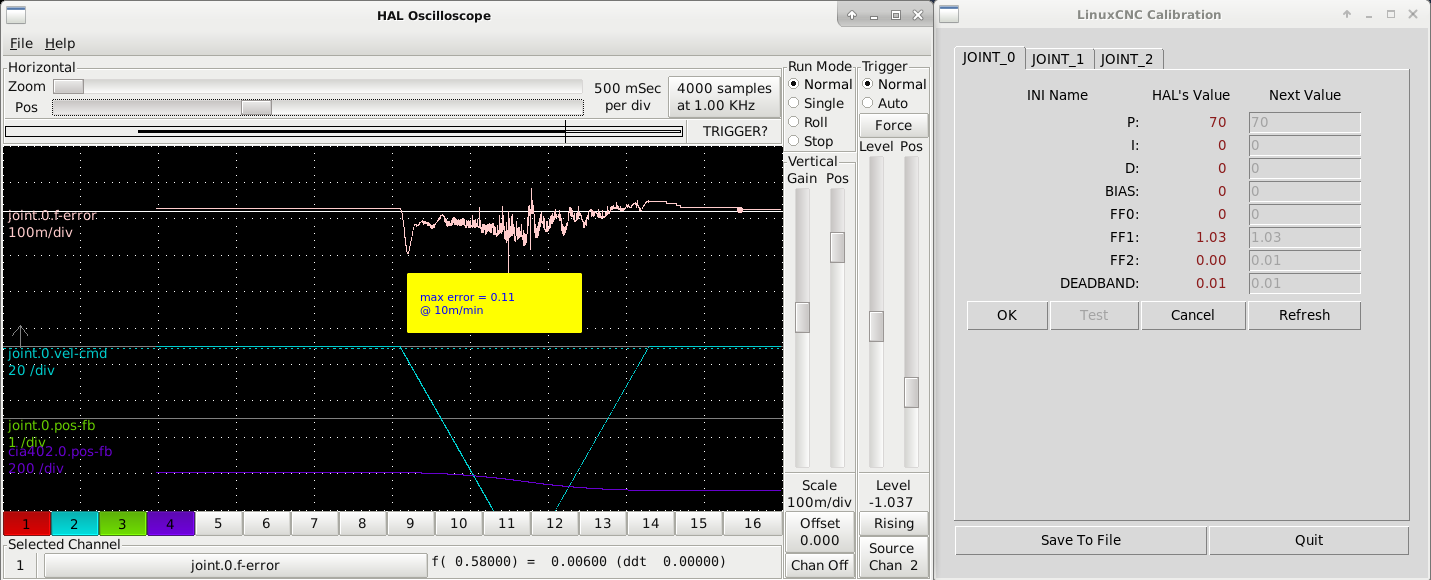1431x580 pixels.
Task: Click the FF0 next value field
Action: 1304,215
